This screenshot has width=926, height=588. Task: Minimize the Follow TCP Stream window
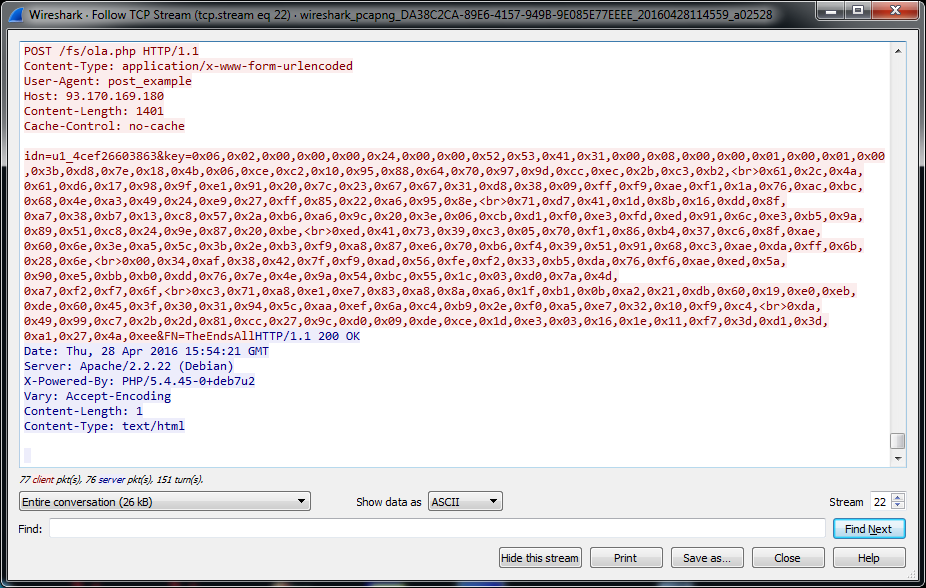(832, 10)
